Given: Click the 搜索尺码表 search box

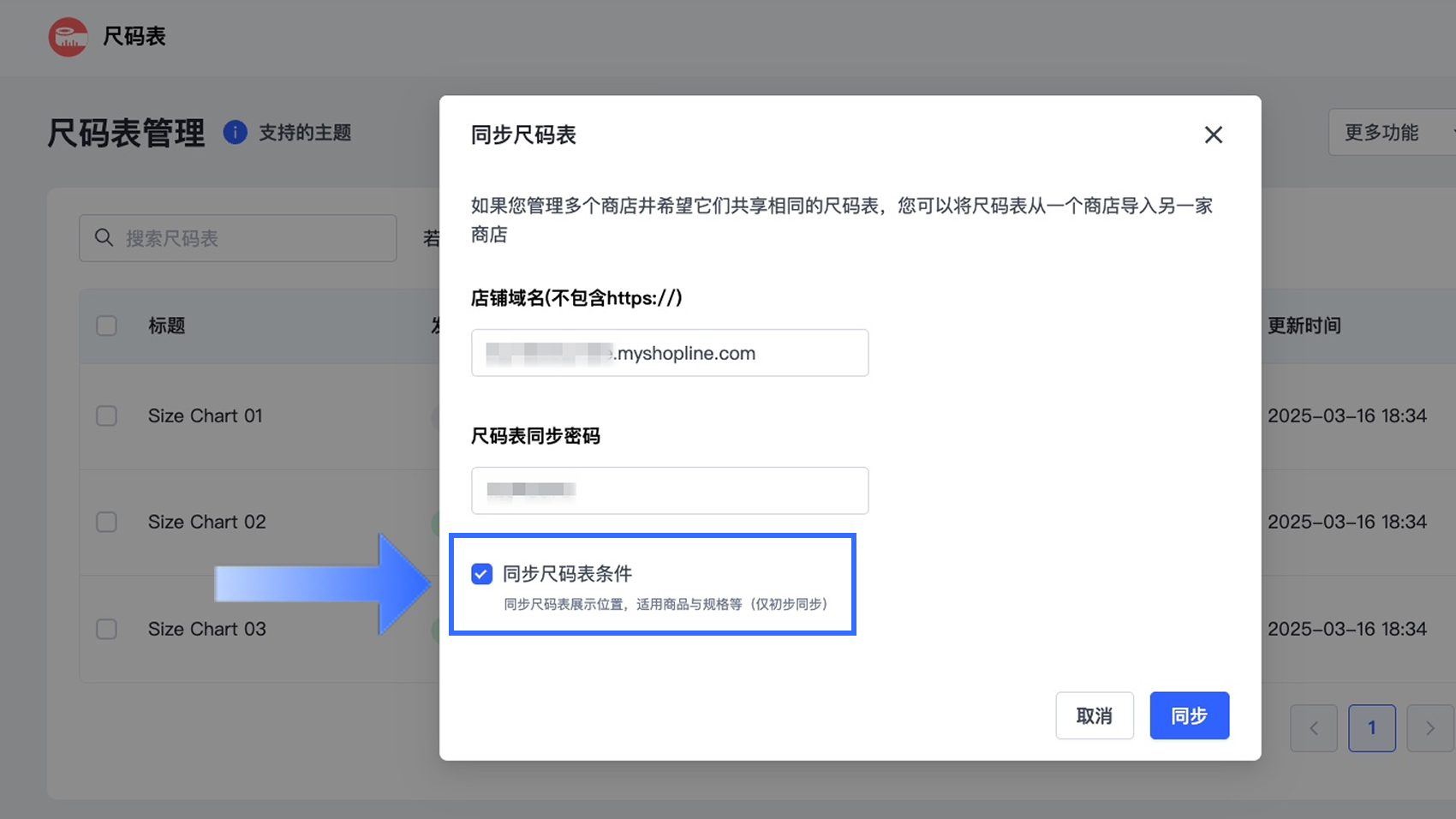Looking at the screenshot, I should tap(238, 238).
